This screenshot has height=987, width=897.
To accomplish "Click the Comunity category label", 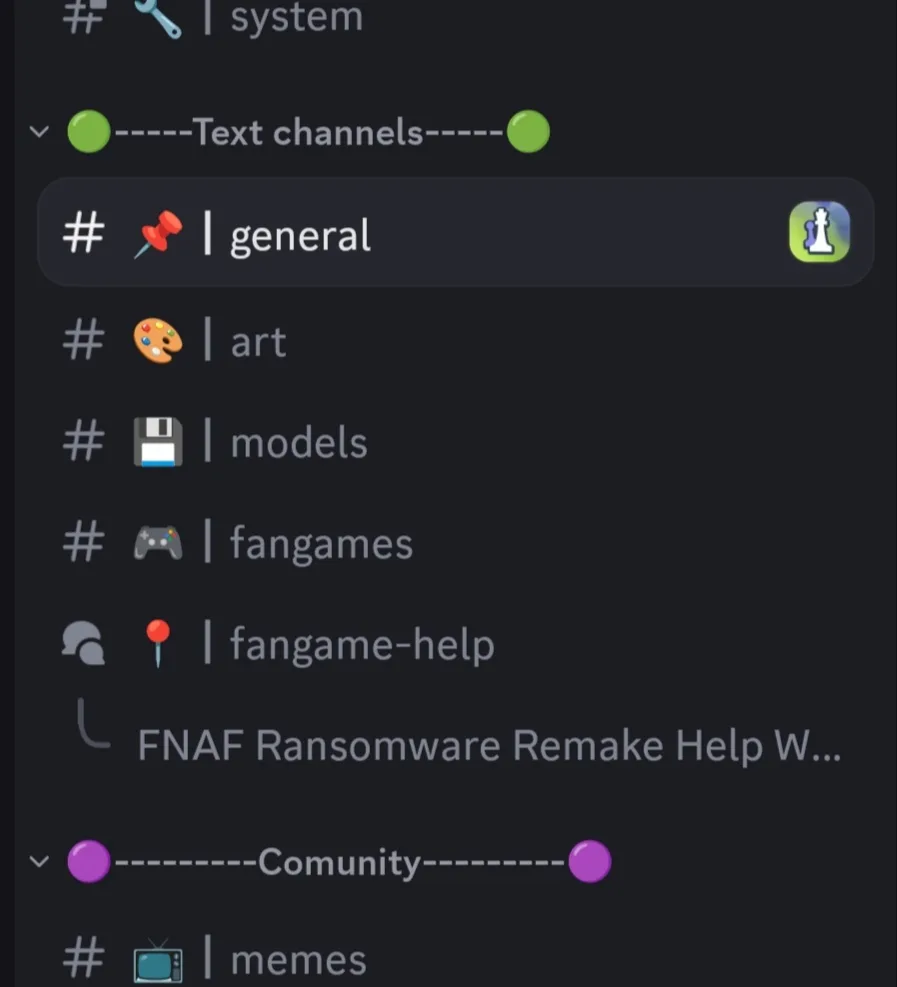I will pos(339,861).
